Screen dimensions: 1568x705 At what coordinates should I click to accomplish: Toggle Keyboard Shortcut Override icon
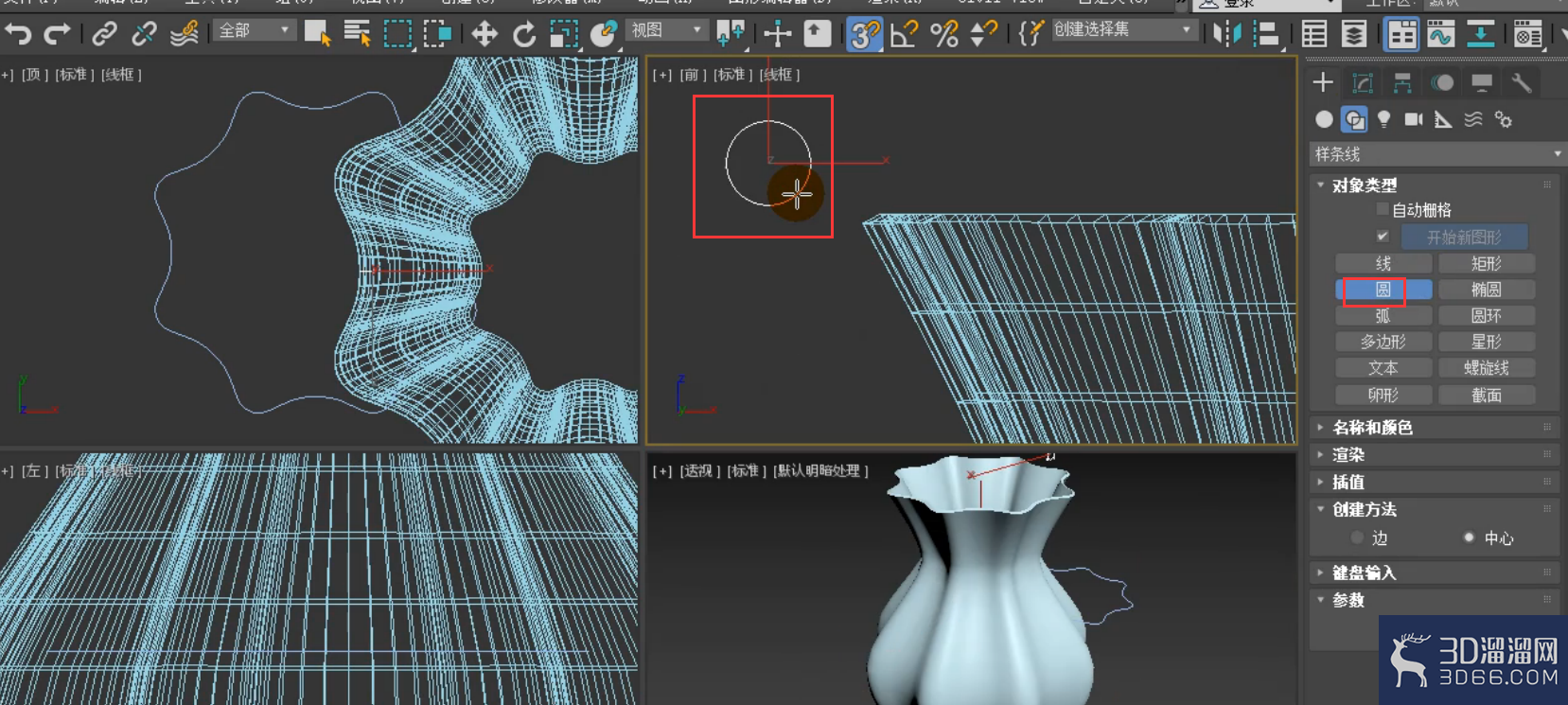tap(817, 34)
